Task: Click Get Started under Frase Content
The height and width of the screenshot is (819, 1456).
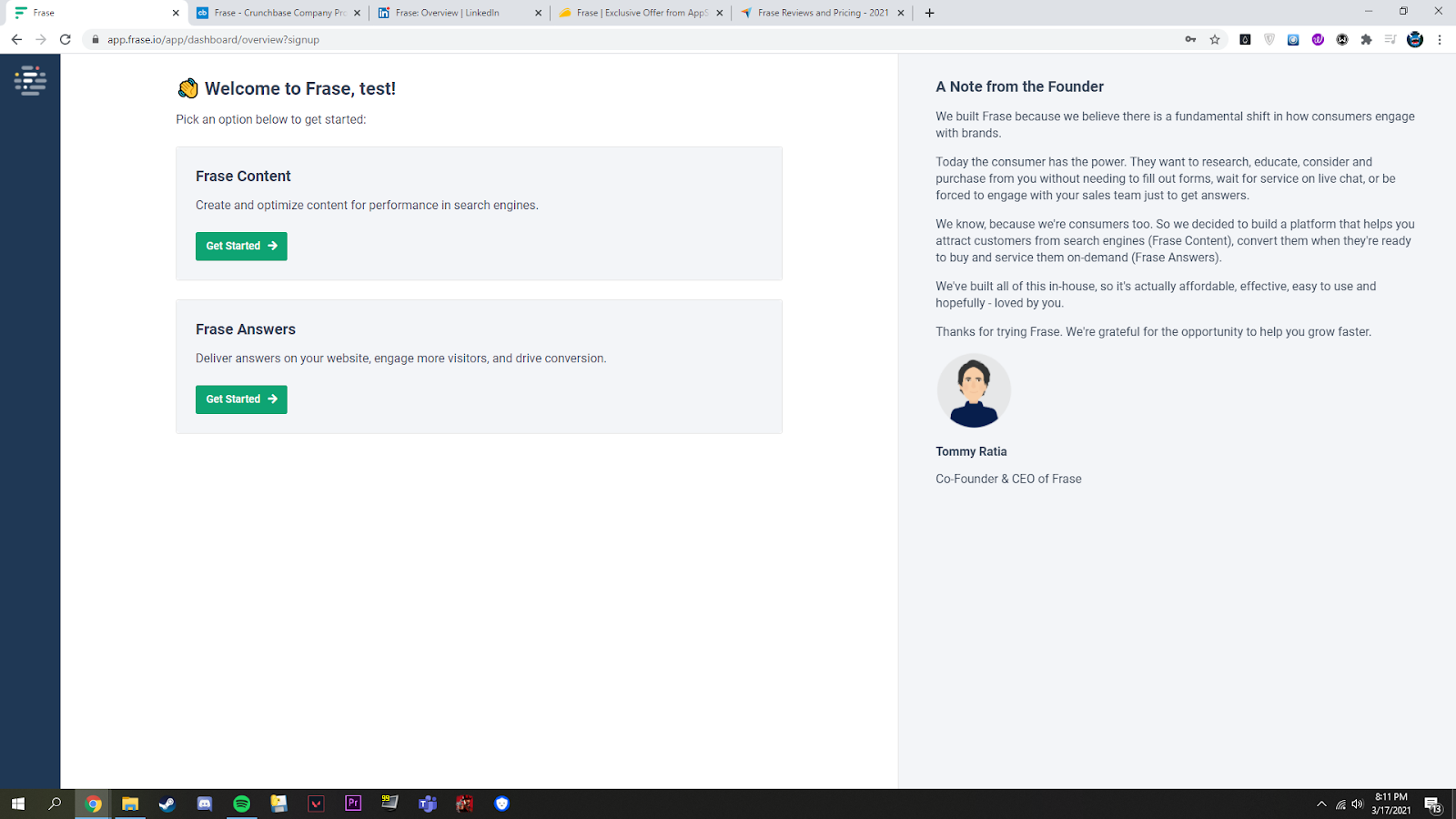Action: 241,246
